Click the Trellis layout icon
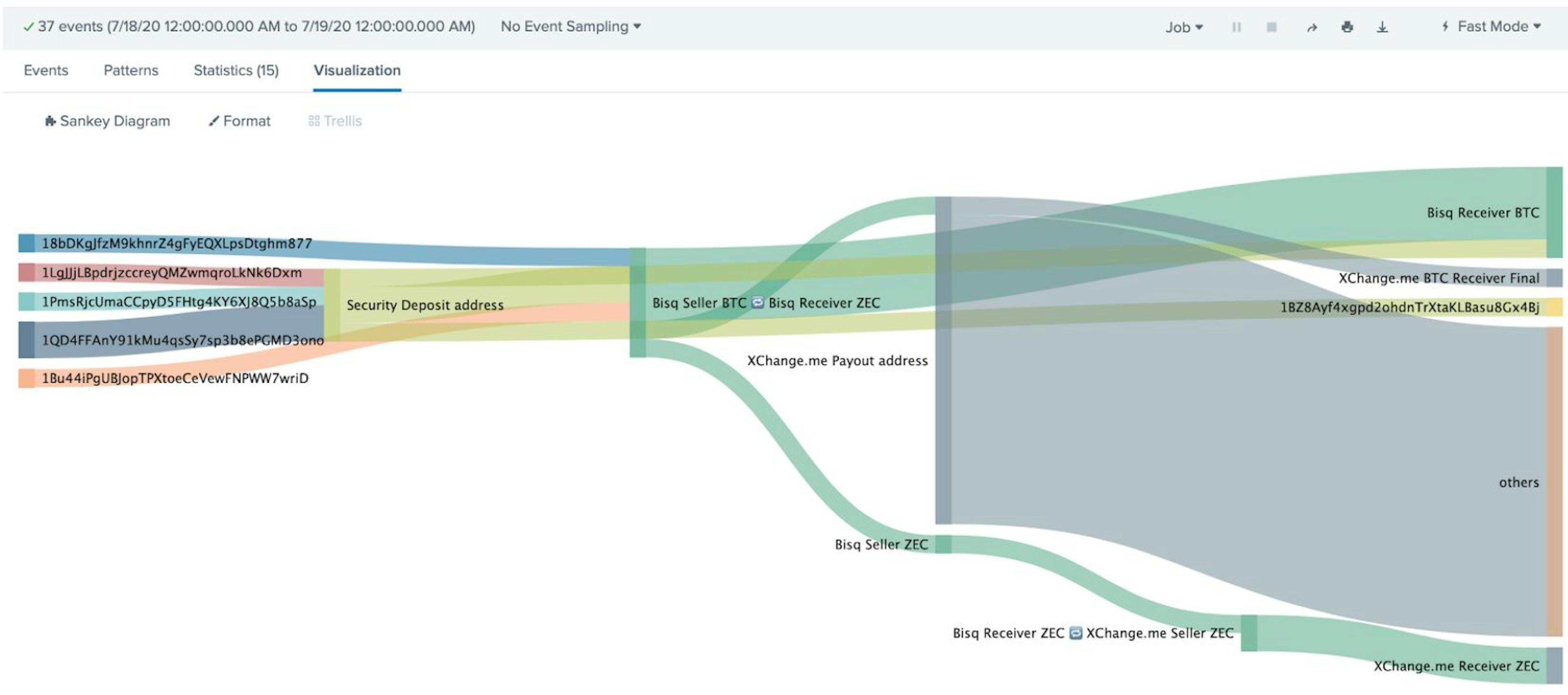The height and width of the screenshot is (695, 1568). tap(335, 121)
